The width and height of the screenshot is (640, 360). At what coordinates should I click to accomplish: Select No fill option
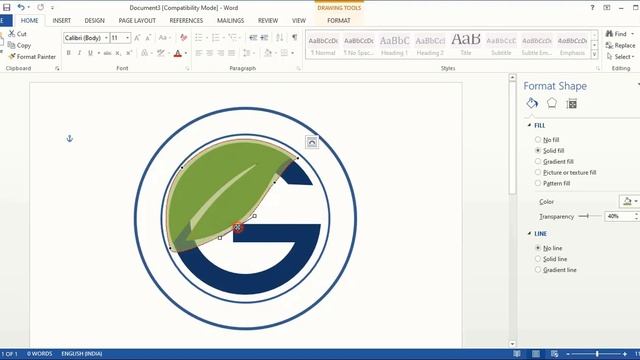tap(547, 140)
